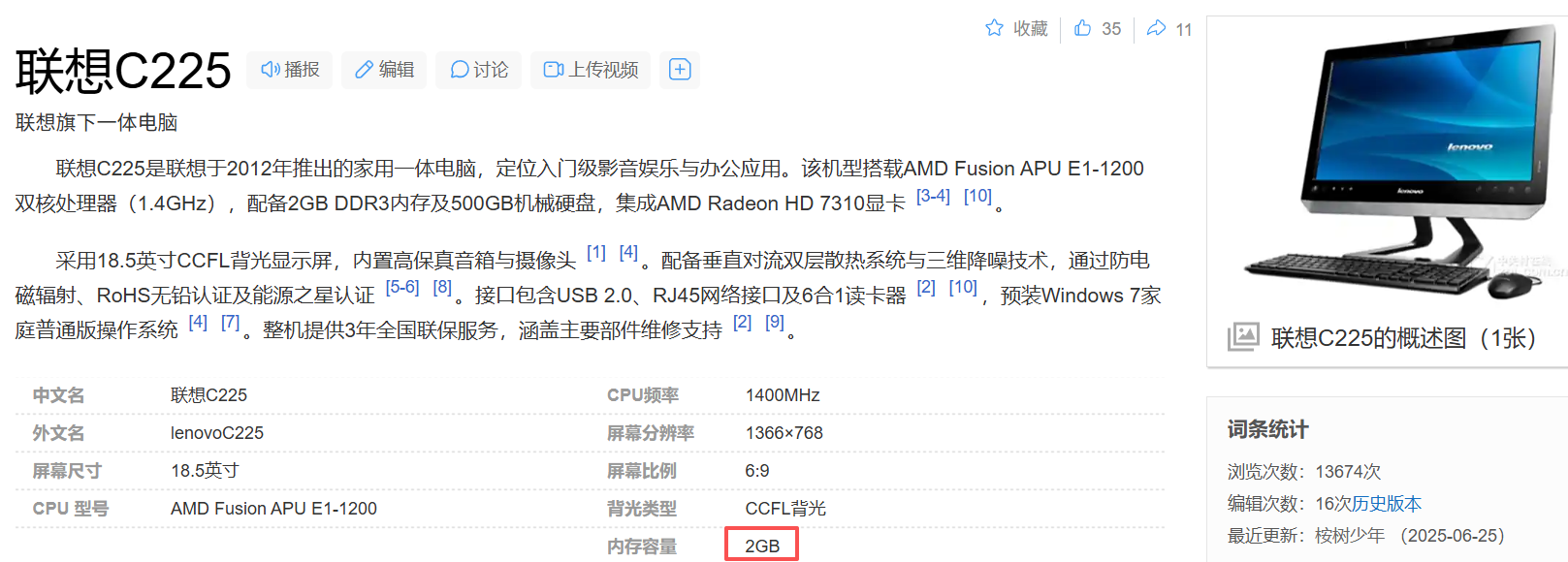Open the 讨论 discussion button

(479, 70)
